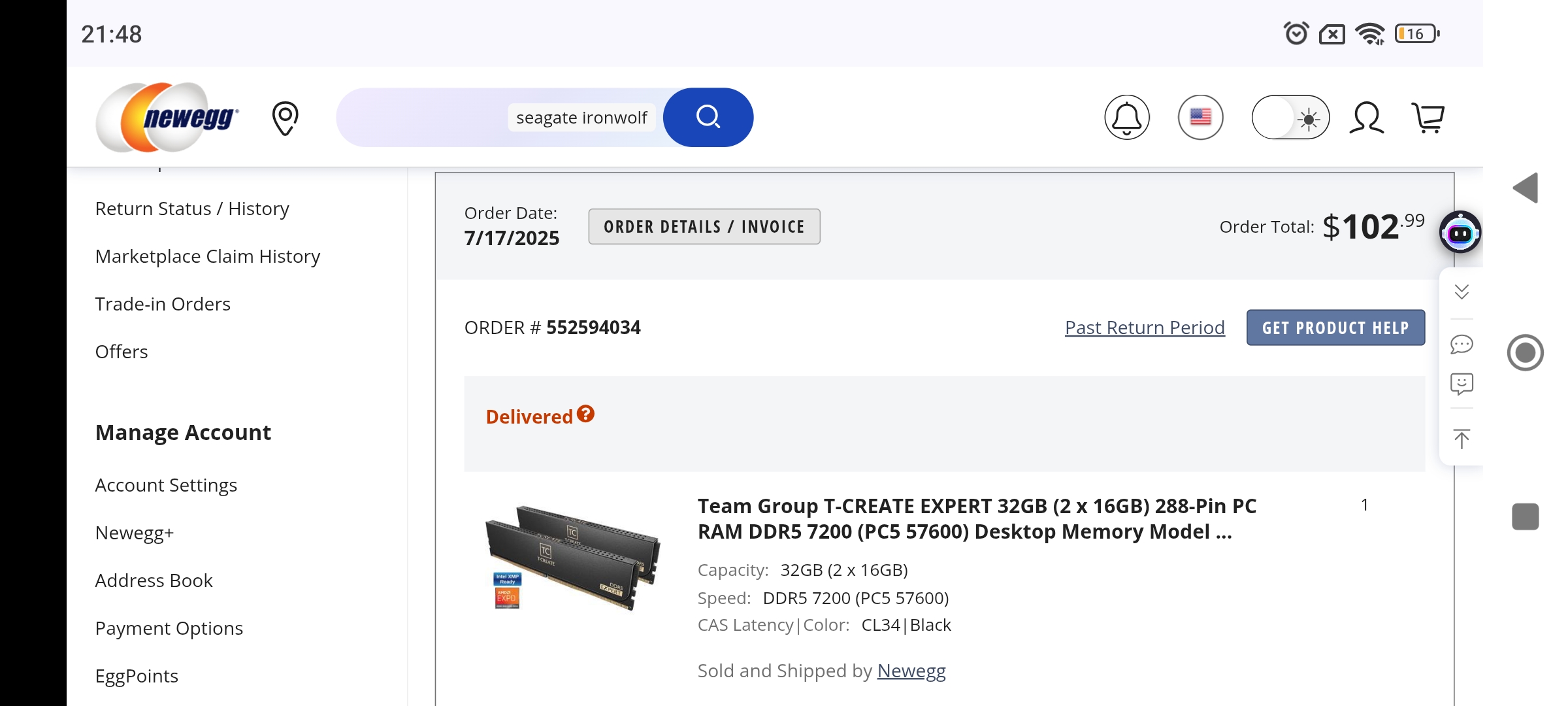Click the Team Group RAM product thumbnail

click(x=572, y=557)
